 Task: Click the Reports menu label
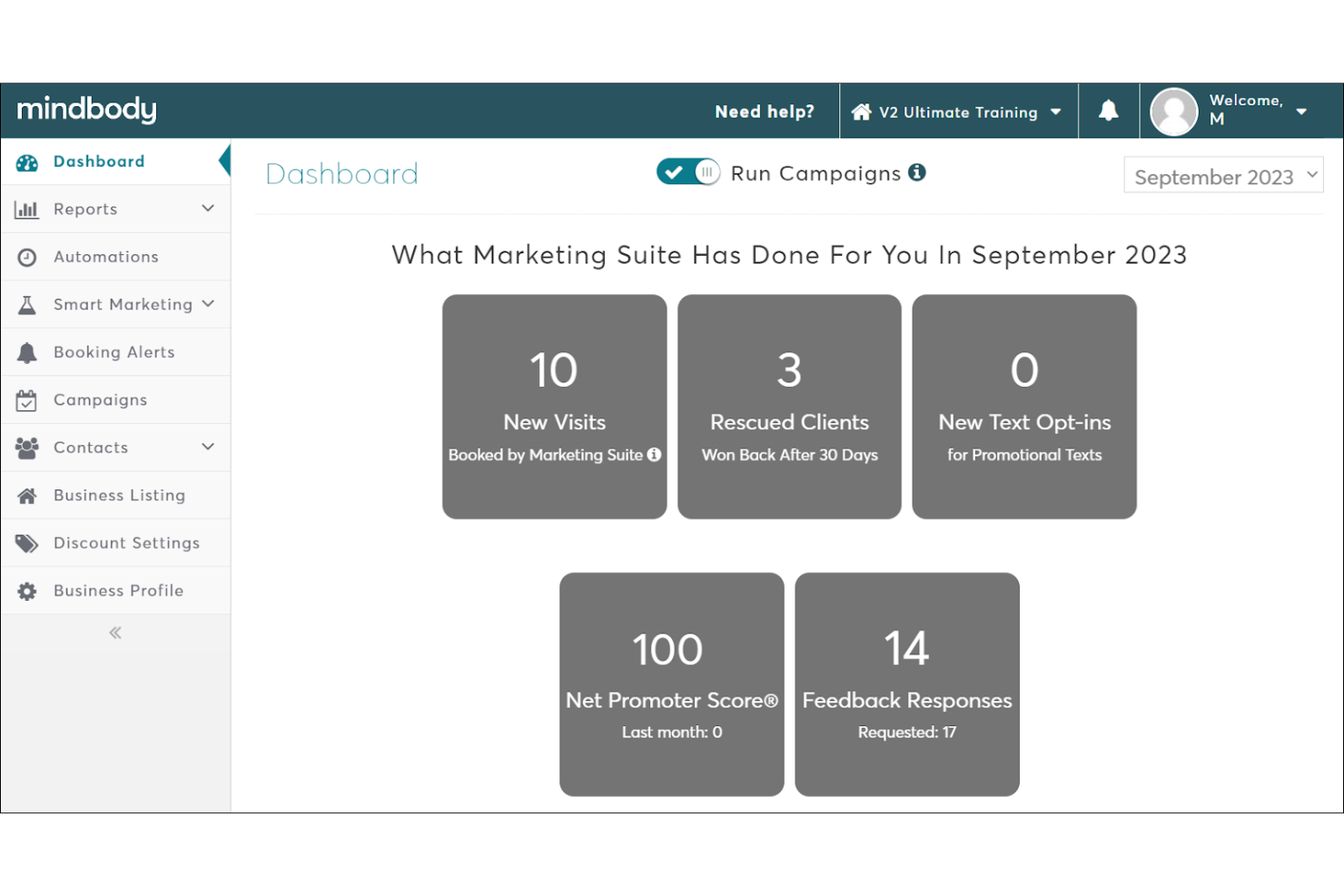[x=85, y=210]
